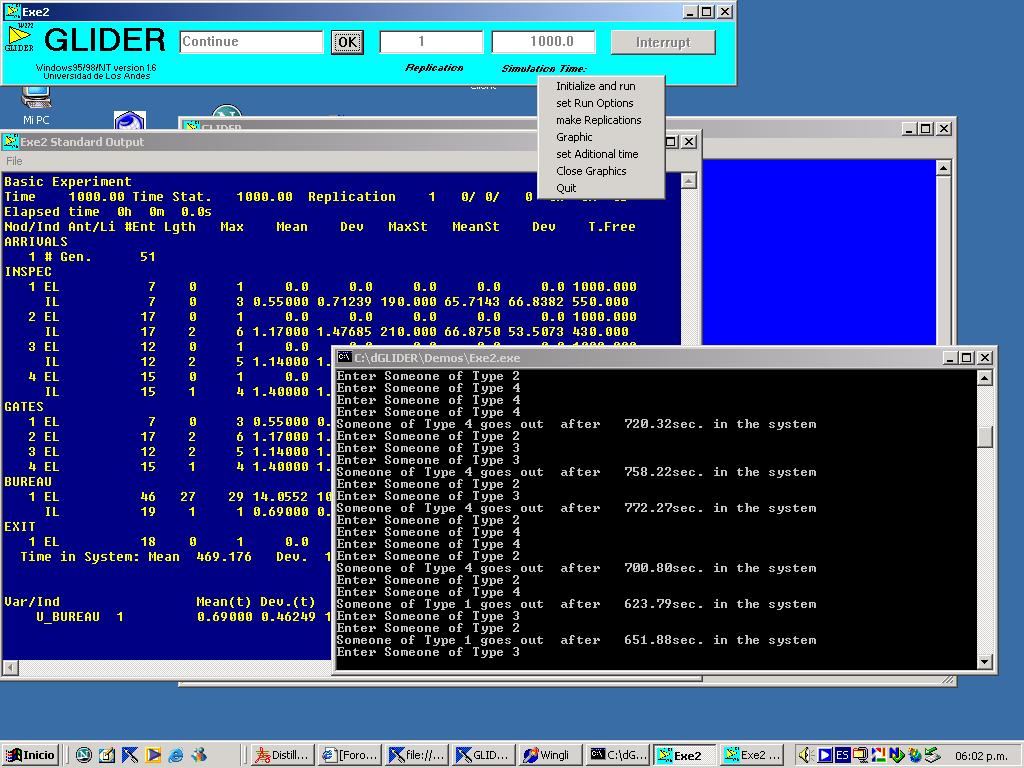1024x768 pixels.
Task: Click the green N tray icon
Action: pyautogui.click(x=897, y=755)
